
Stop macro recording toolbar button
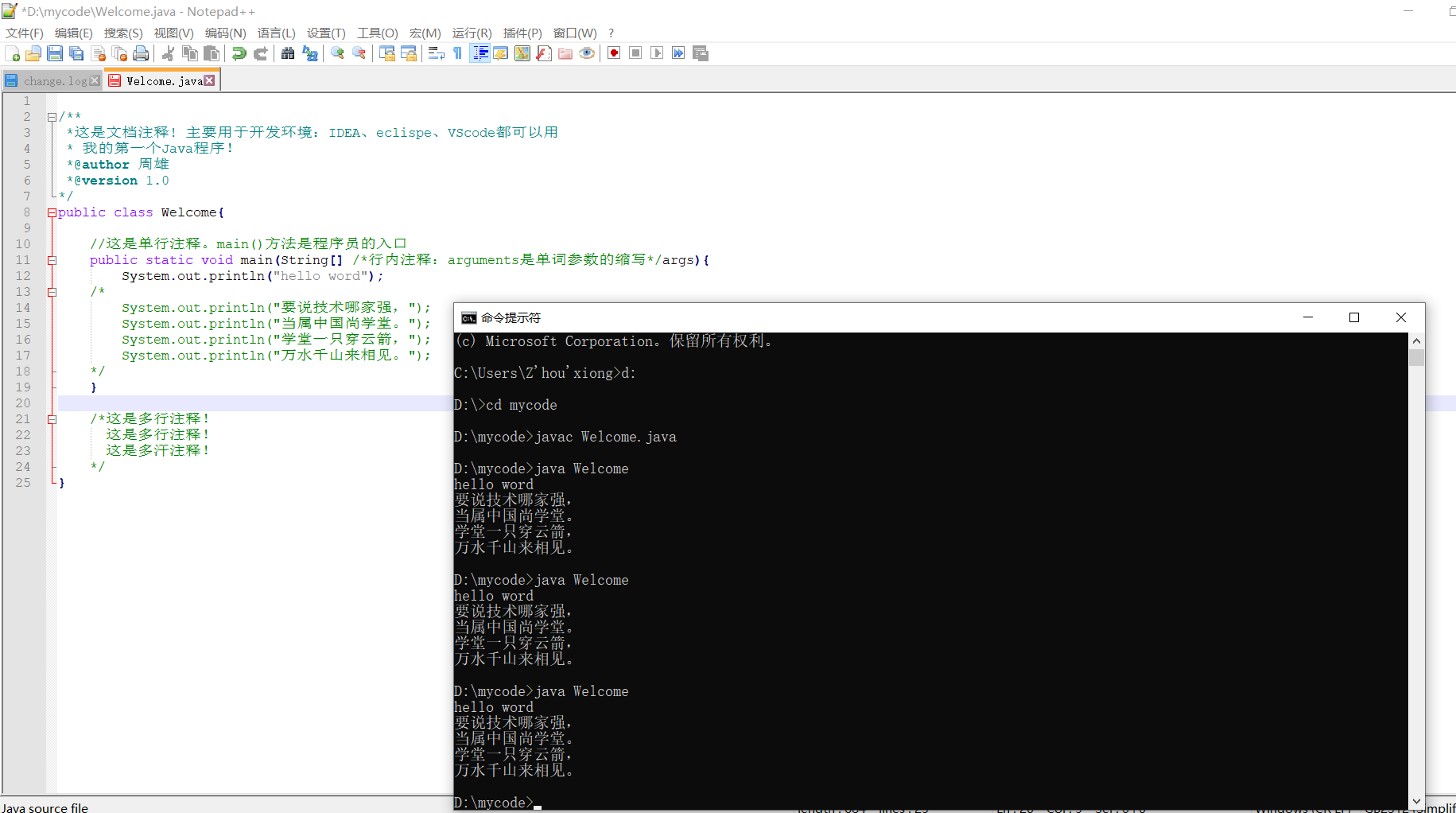tap(635, 53)
